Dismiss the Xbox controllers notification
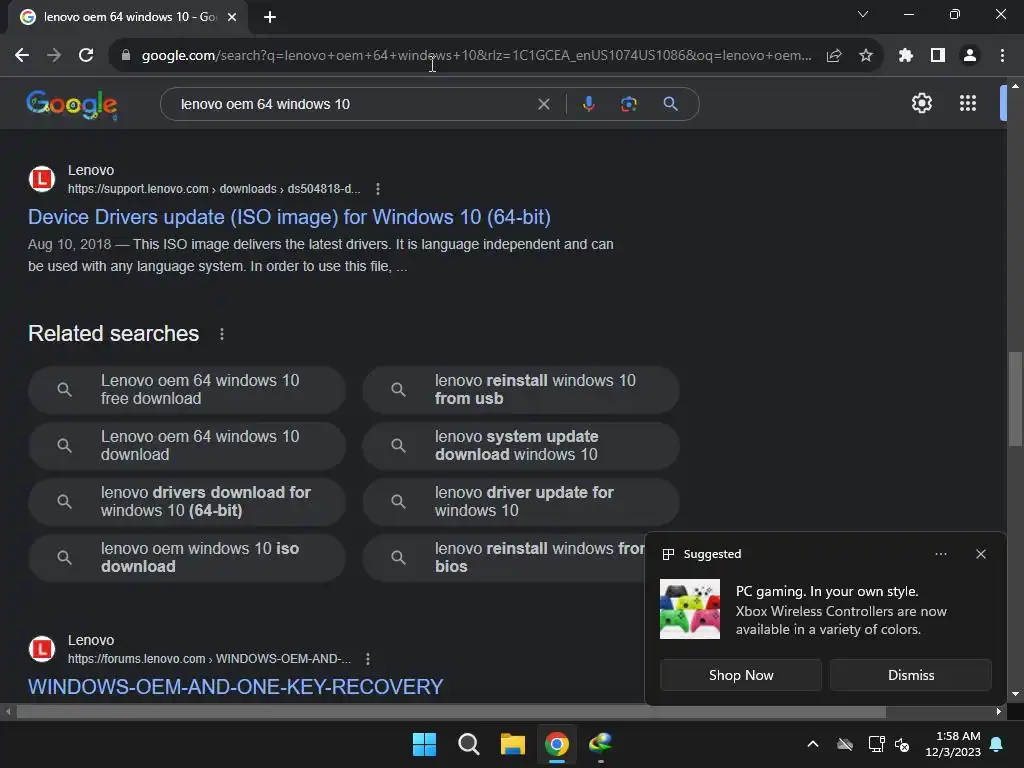 click(x=910, y=675)
